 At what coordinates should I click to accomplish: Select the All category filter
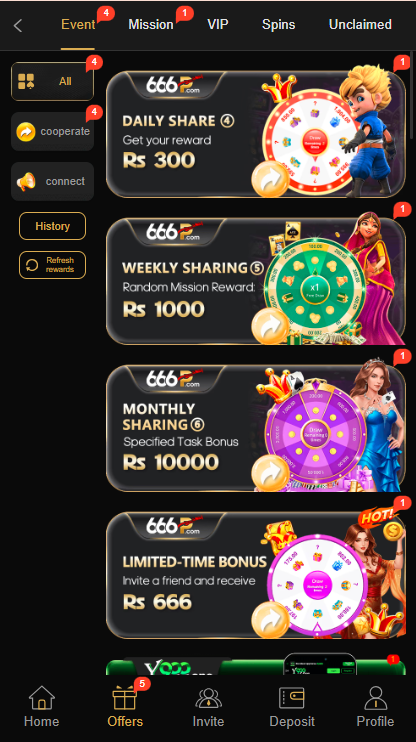(53, 81)
